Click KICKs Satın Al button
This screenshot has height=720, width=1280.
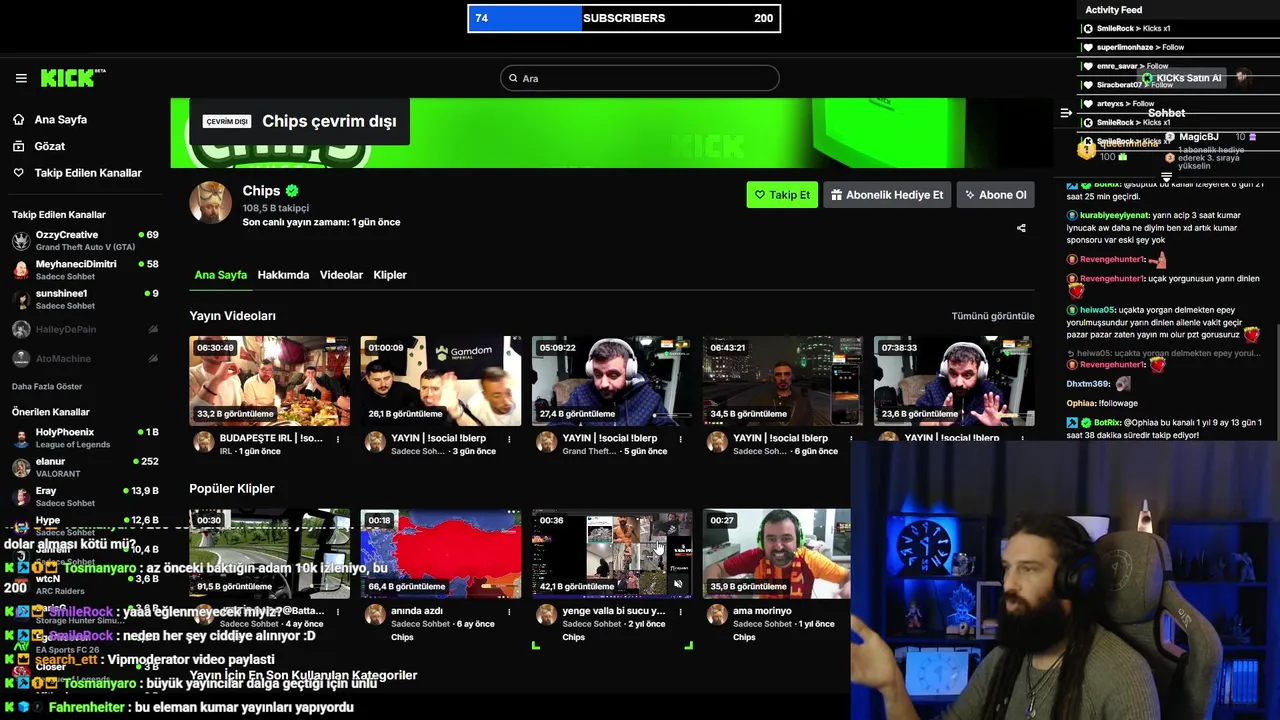[1181, 78]
